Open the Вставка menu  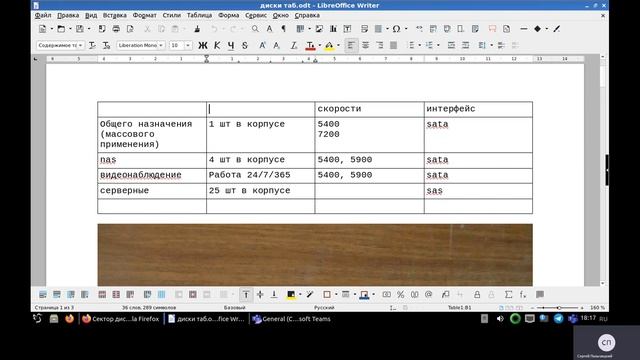[114, 15]
